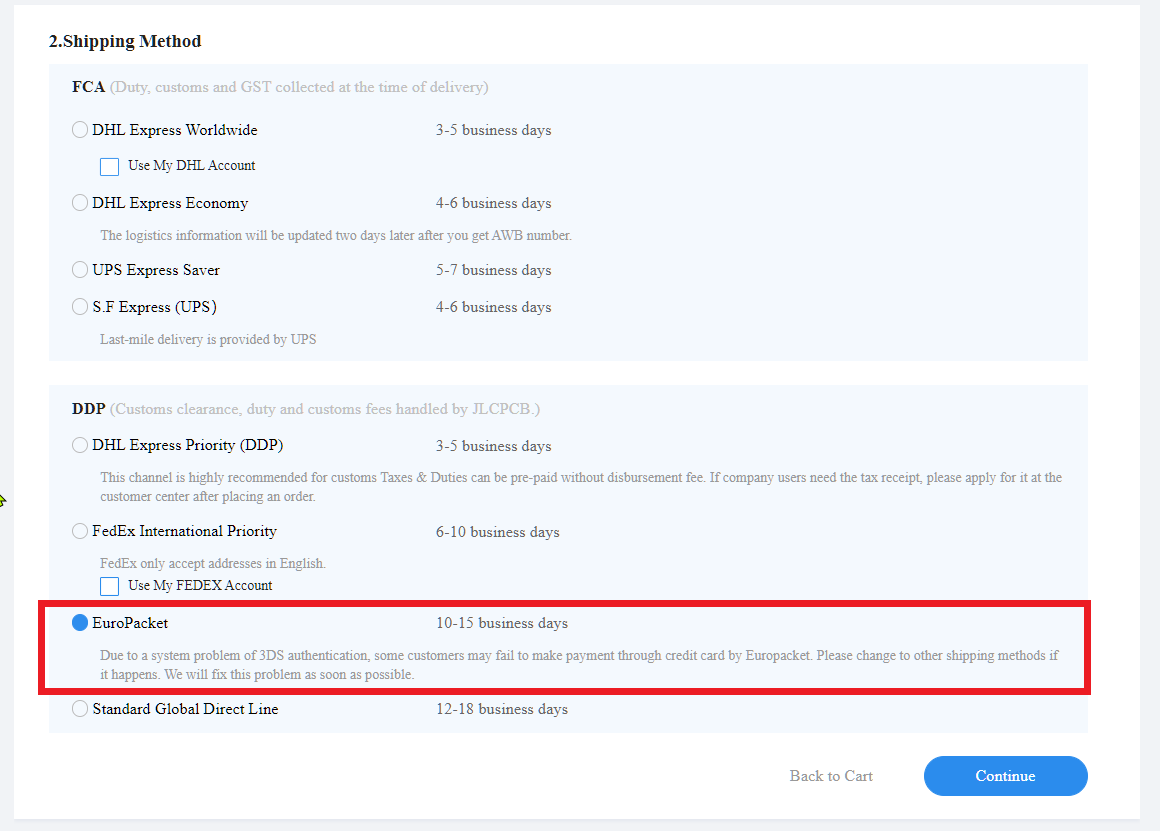The width and height of the screenshot is (1160, 831).
Task: Click the FedEx English addresses only note
Action: pyautogui.click(x=213, y=563)
